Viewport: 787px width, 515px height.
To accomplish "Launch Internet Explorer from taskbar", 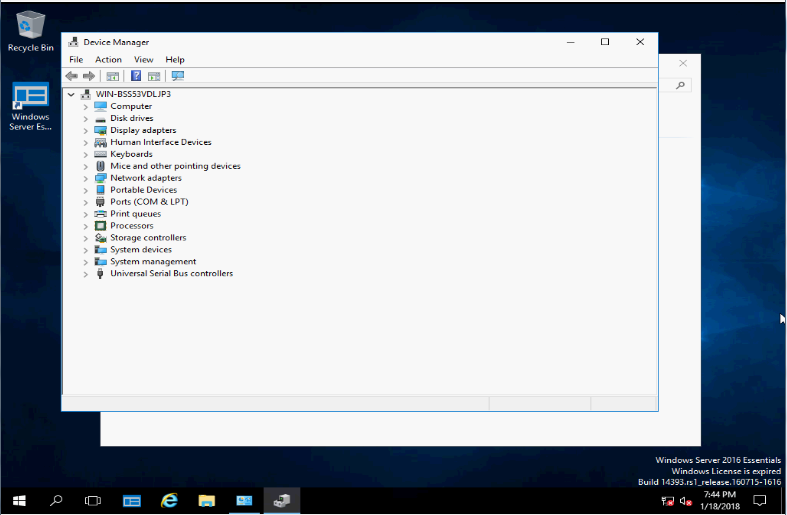I will (169, 501).
